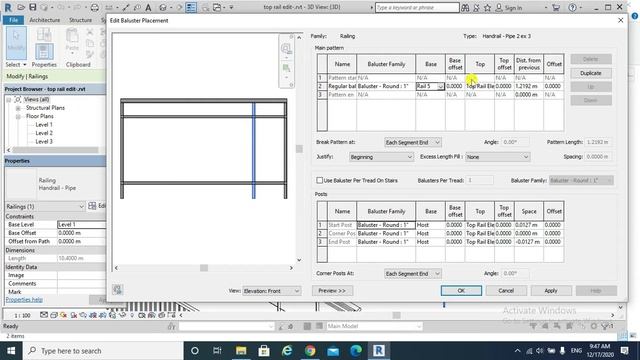
Task: Click the Duplicate button
Action: pos(591,73)
